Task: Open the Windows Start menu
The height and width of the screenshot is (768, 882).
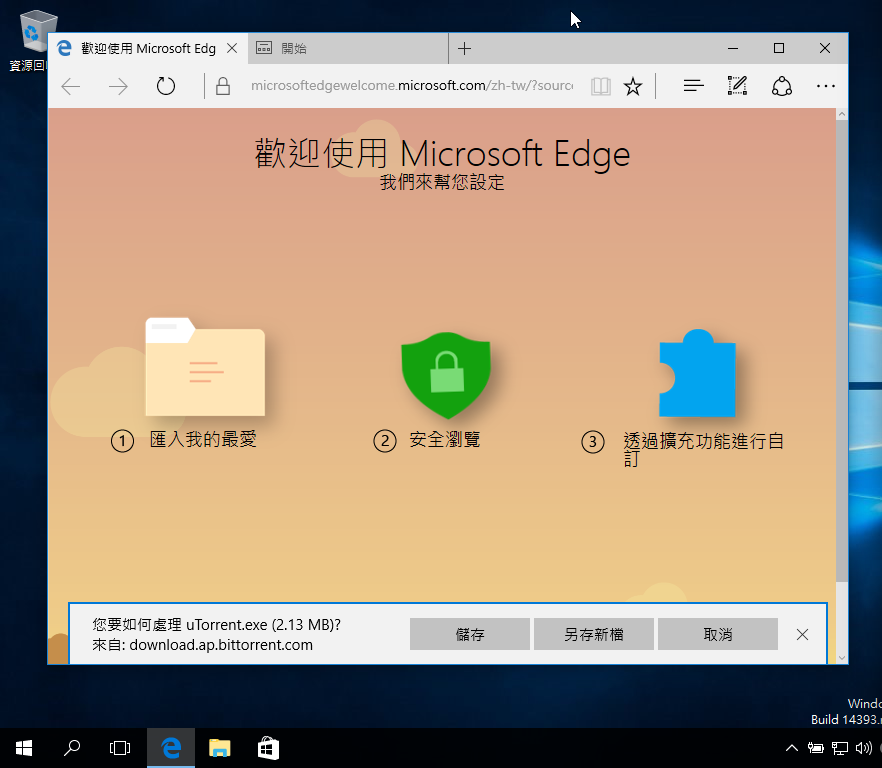Action: coord(24,748)
